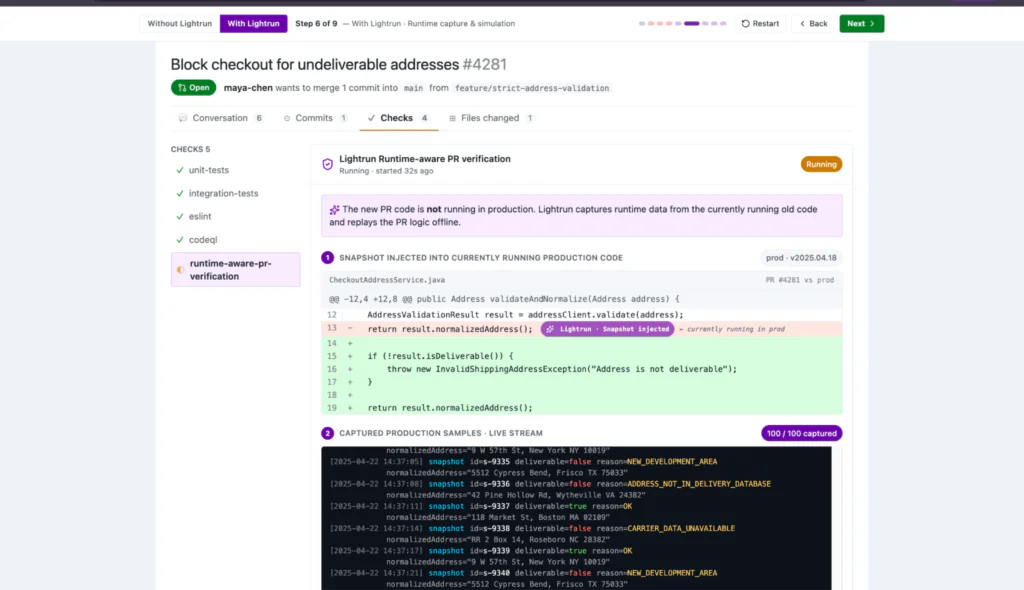1024x590 pixels.
Task: Click the live stream log scrollbar
Action: click(x=837, y=518)
